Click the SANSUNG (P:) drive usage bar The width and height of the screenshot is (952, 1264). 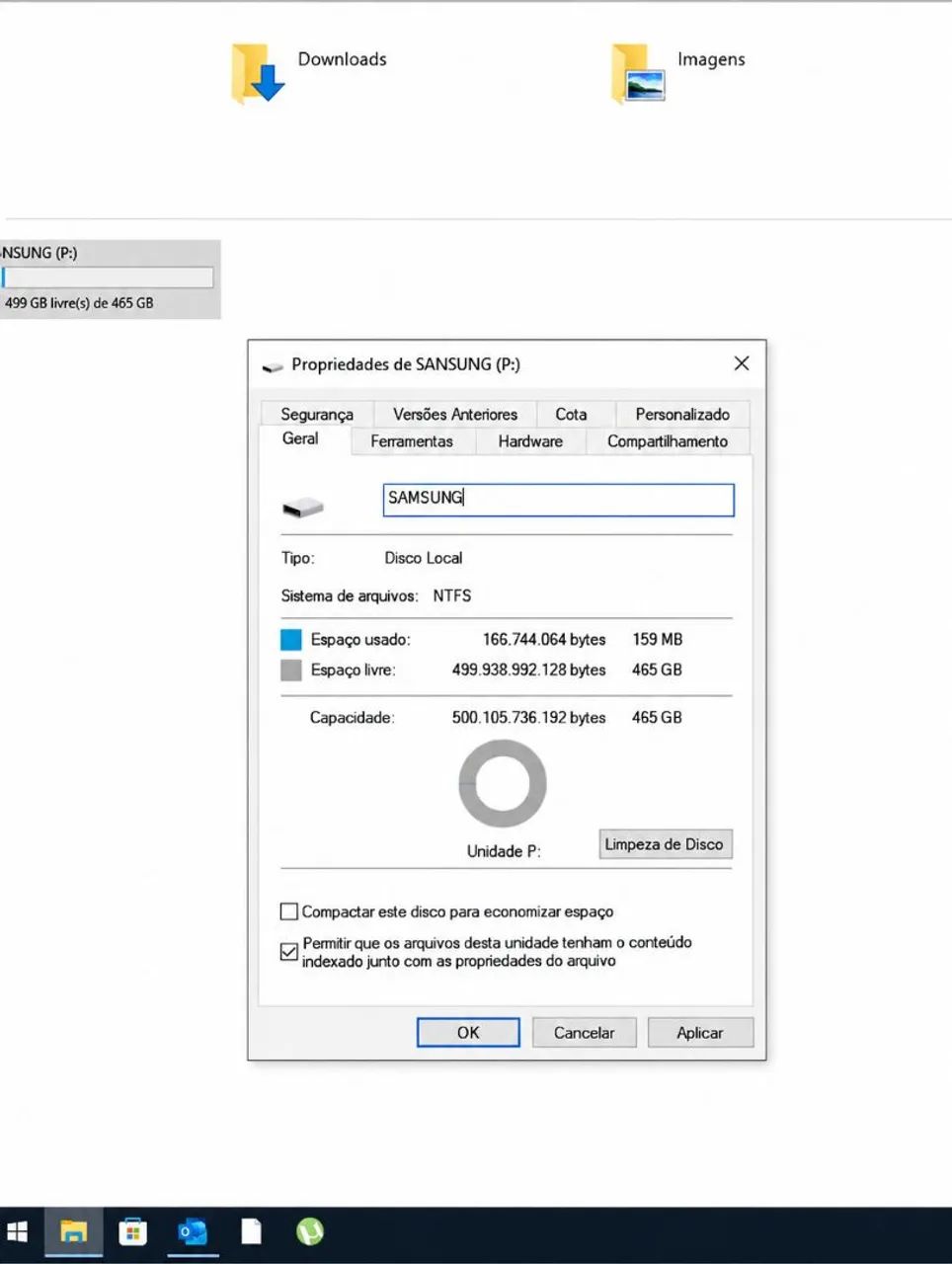(x=107, y=277)
